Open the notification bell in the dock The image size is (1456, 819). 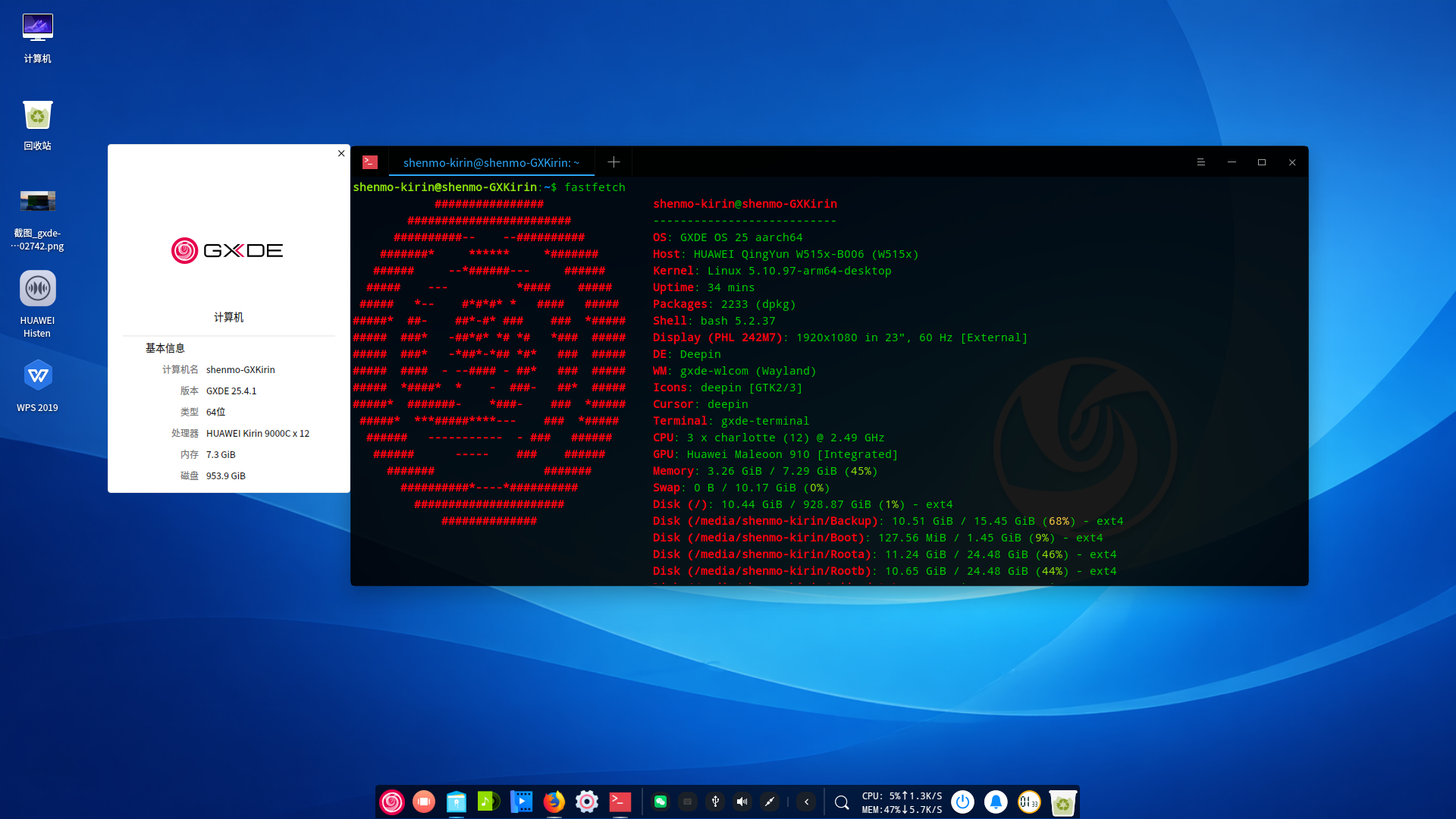(996, 802)
